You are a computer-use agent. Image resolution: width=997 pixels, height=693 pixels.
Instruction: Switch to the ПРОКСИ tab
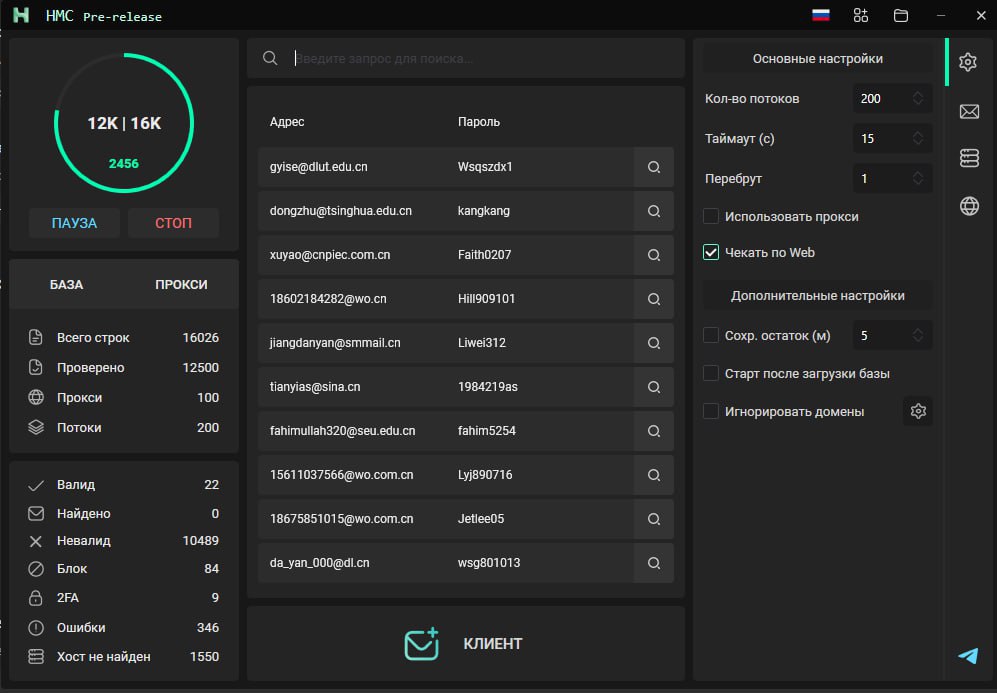tap(181, 285)
